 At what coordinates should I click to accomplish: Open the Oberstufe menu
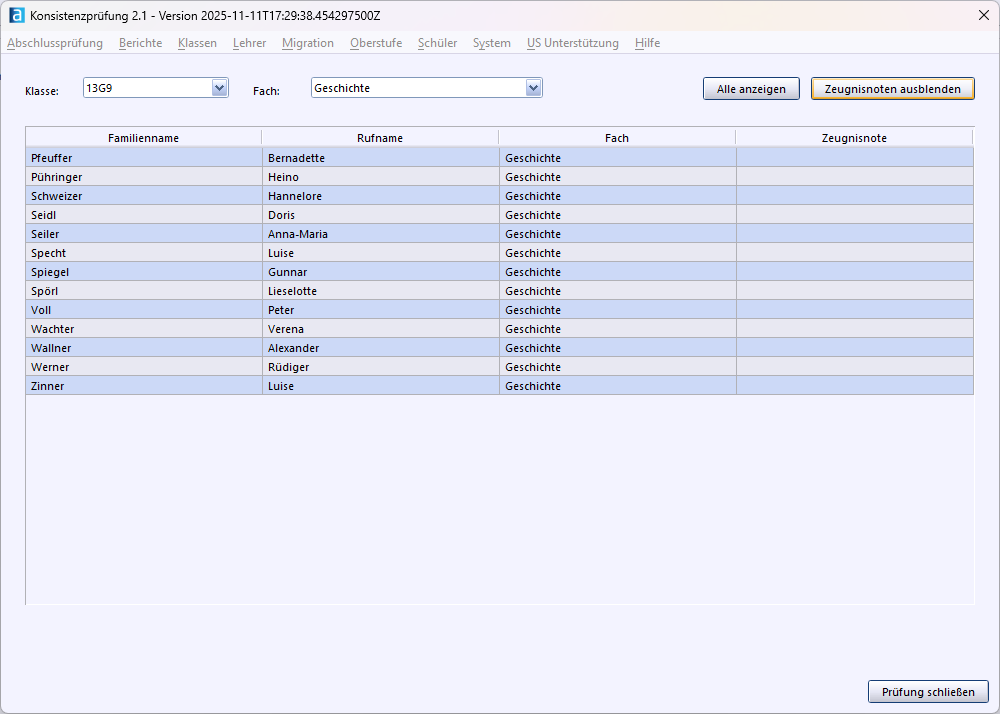(376, 43)
